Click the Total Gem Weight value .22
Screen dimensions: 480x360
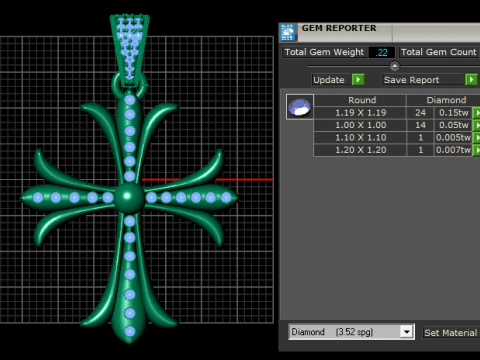(382, 52)
